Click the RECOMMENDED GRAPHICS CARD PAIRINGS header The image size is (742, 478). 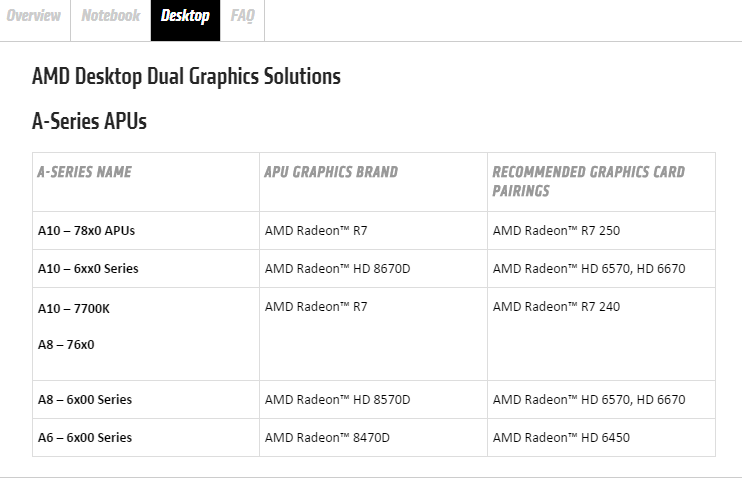coord(589,181)
